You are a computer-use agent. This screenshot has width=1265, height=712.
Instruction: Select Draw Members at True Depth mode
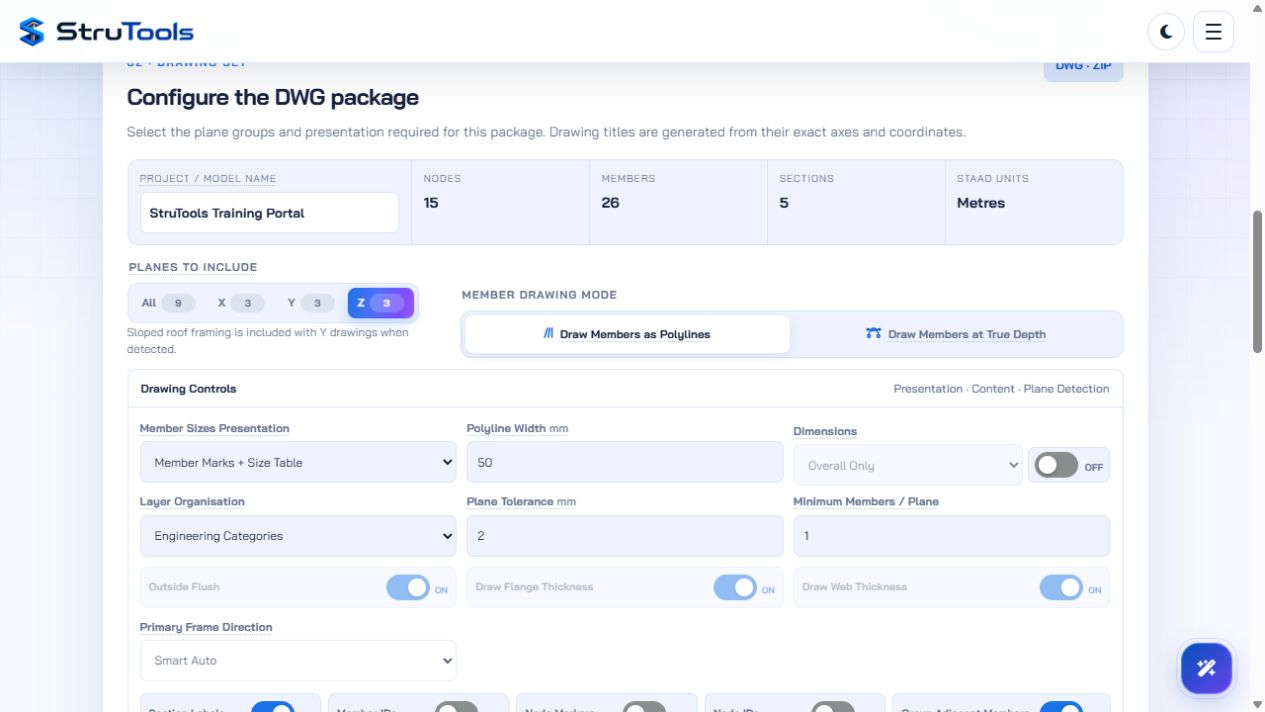[x=956, y=334]
